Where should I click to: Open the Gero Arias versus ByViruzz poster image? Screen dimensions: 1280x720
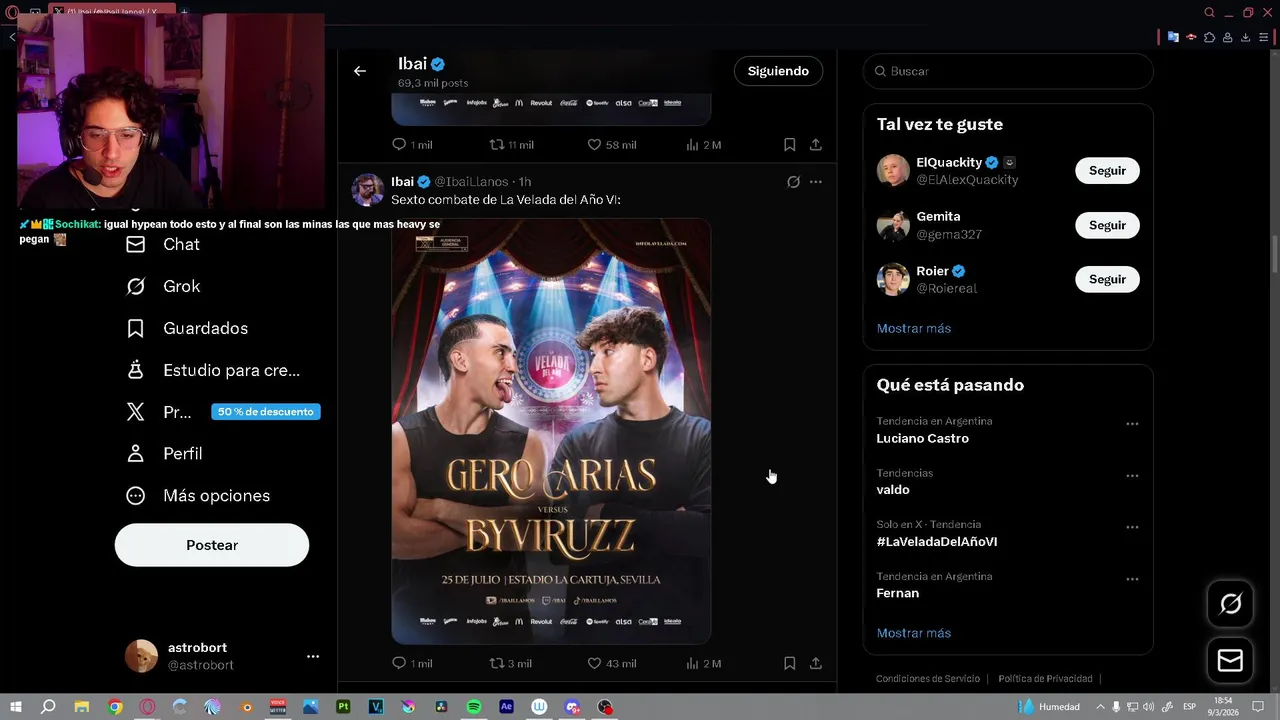point(551,431)
